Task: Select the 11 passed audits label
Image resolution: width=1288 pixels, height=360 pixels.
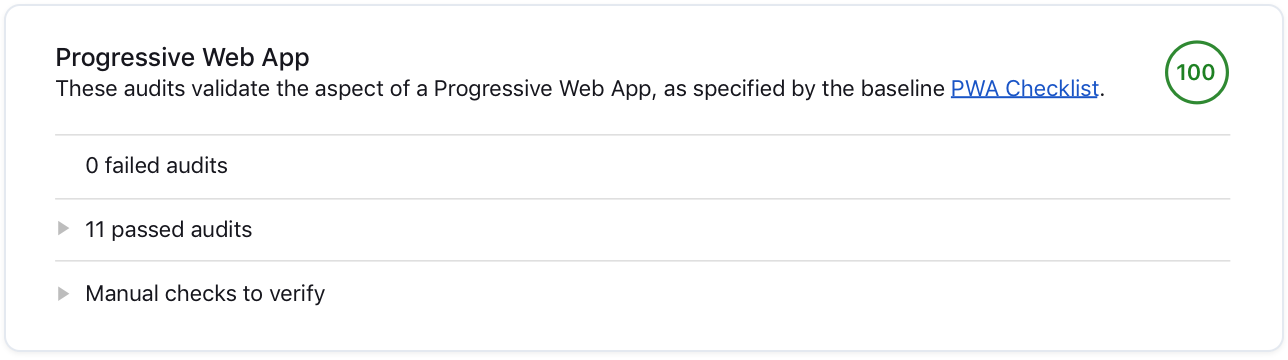Action: 169,230
